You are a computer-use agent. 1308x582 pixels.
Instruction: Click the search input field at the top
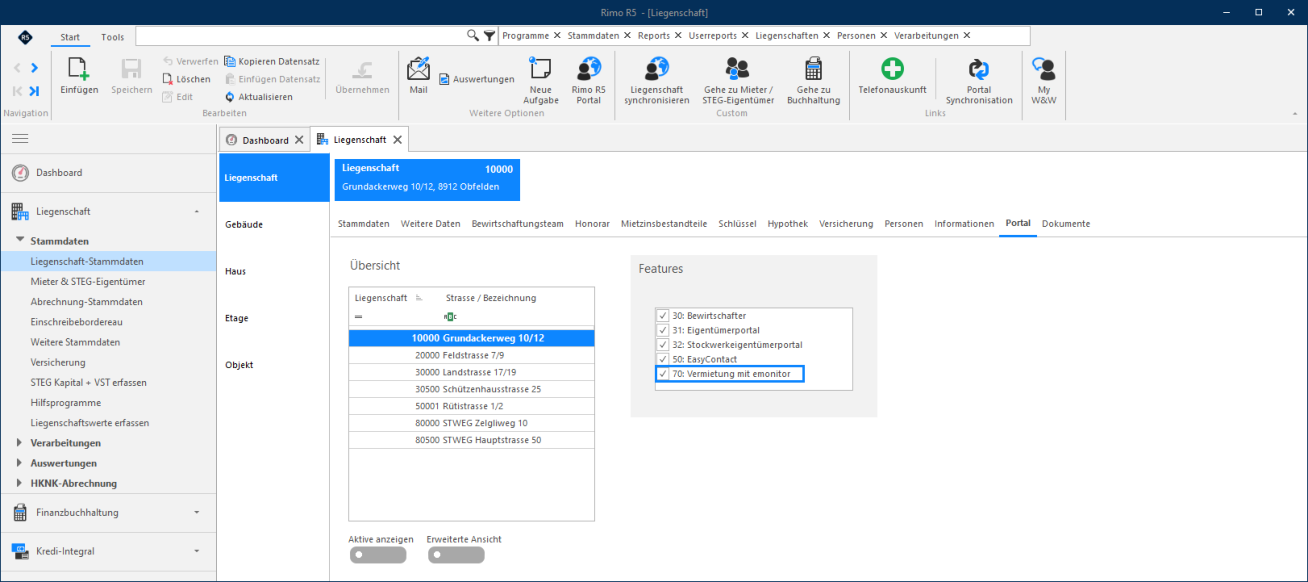tap(301, 35)
